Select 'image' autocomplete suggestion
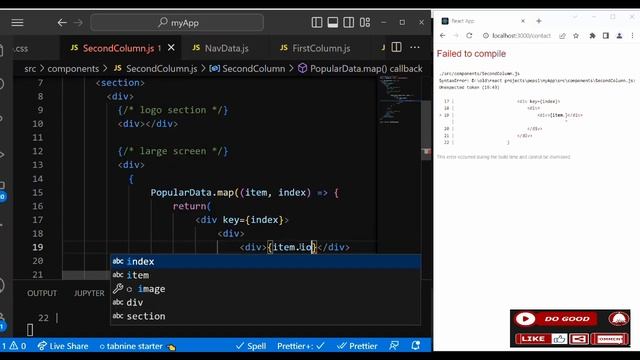 266,289
